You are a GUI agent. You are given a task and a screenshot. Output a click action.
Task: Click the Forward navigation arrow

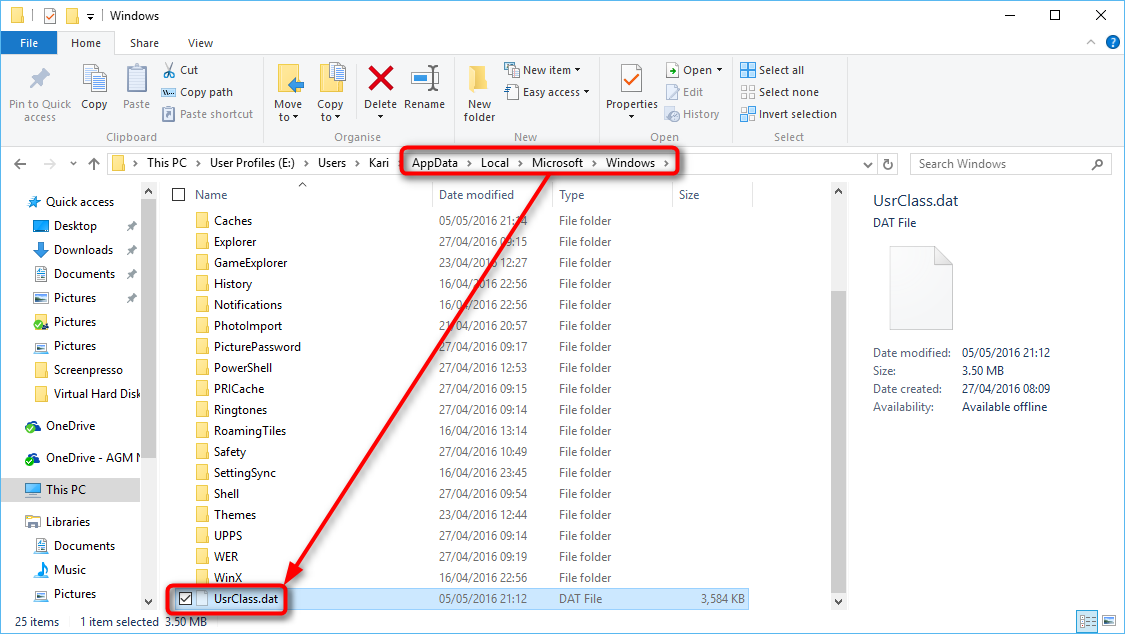[x=50, y=164]
